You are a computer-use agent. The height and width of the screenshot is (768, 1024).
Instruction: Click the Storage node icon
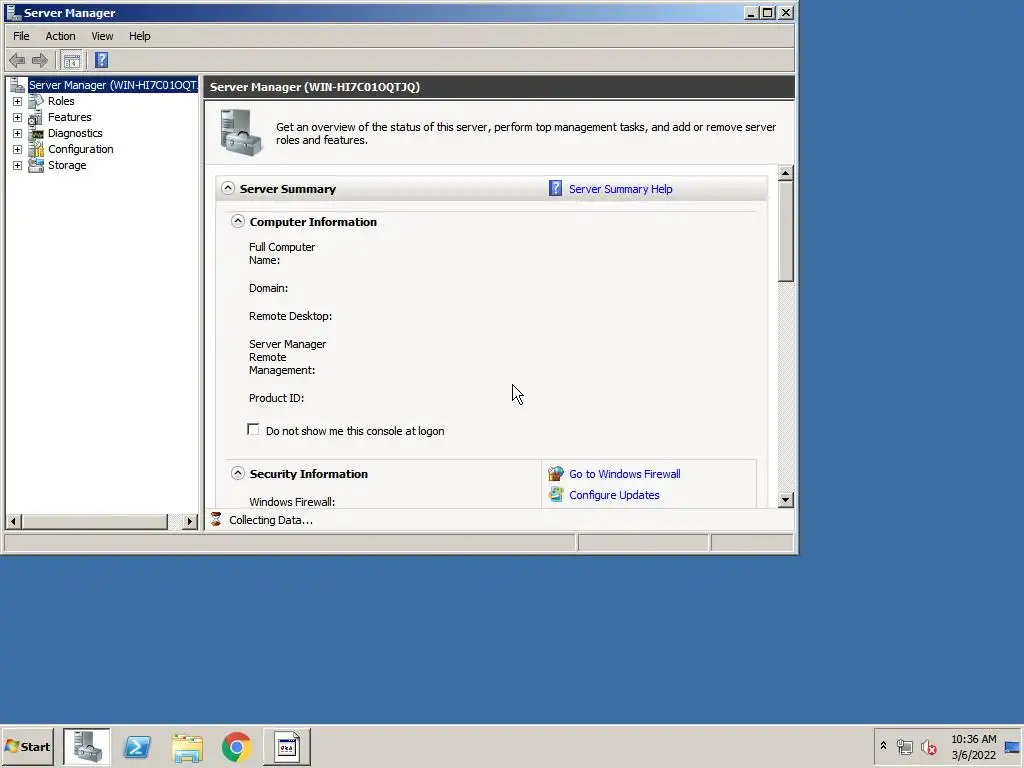pyautogui.click(x=37, y=165)
